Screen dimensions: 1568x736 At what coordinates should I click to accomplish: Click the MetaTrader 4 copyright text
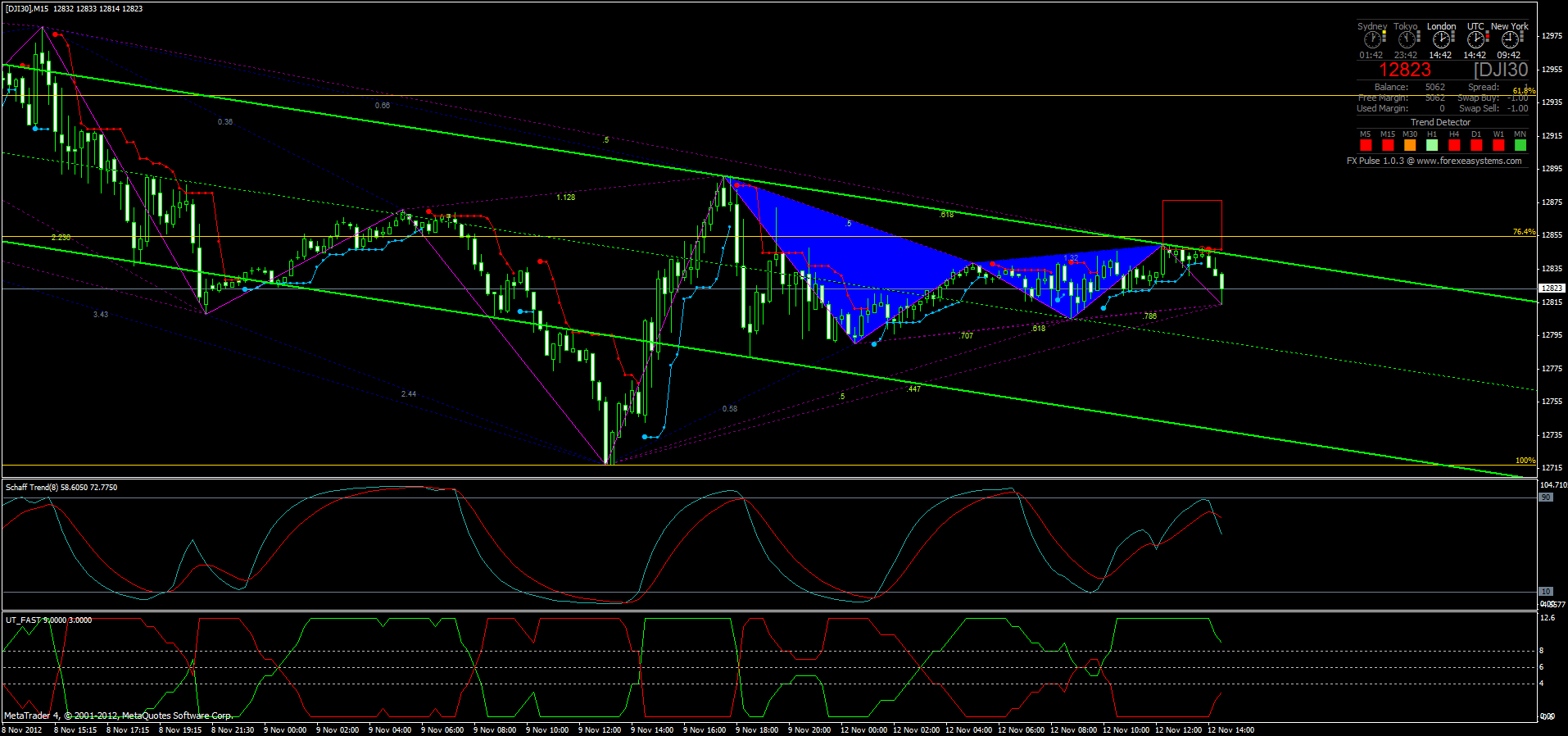(119, 716)
